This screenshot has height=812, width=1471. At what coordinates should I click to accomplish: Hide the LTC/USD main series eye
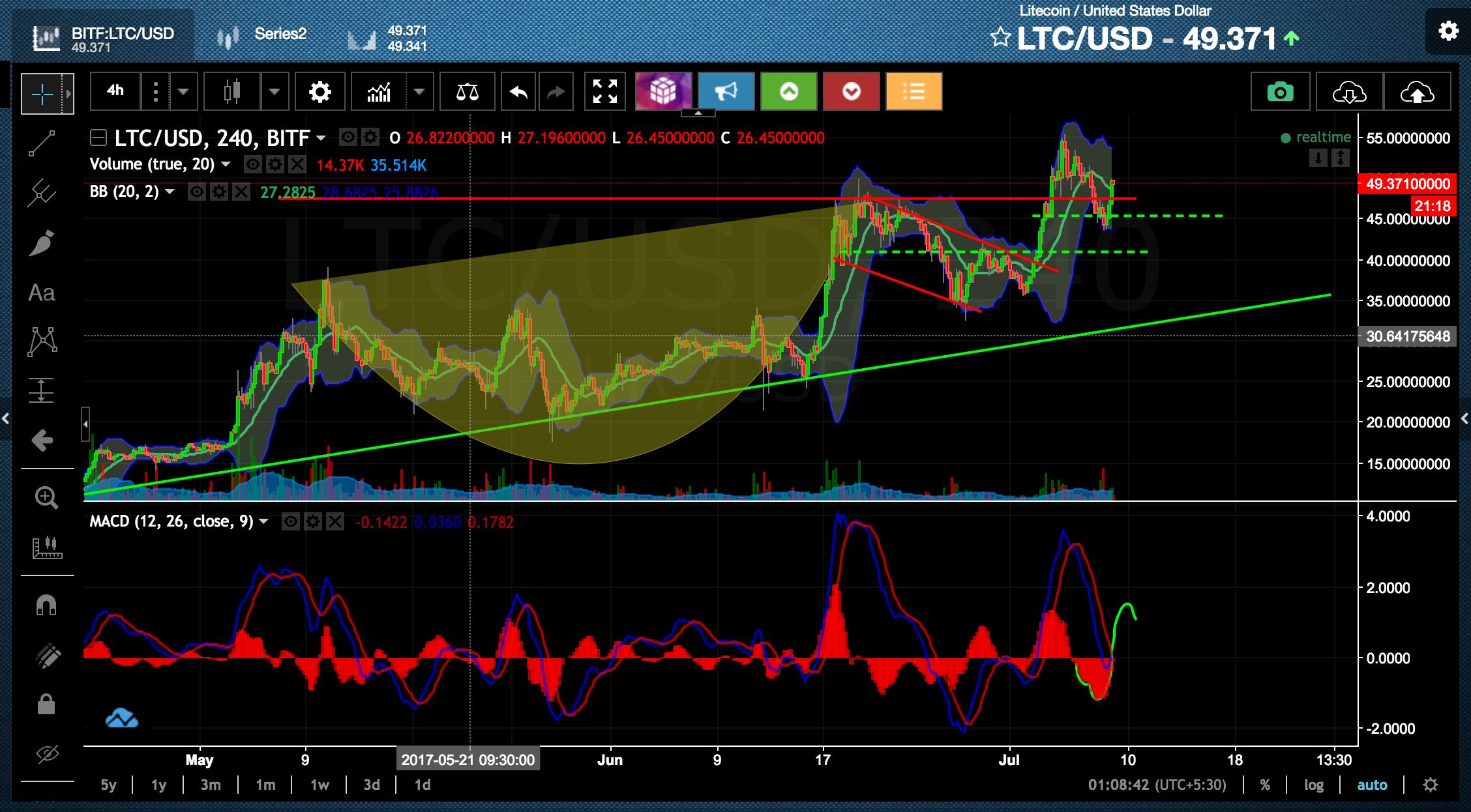click(348, 138)
